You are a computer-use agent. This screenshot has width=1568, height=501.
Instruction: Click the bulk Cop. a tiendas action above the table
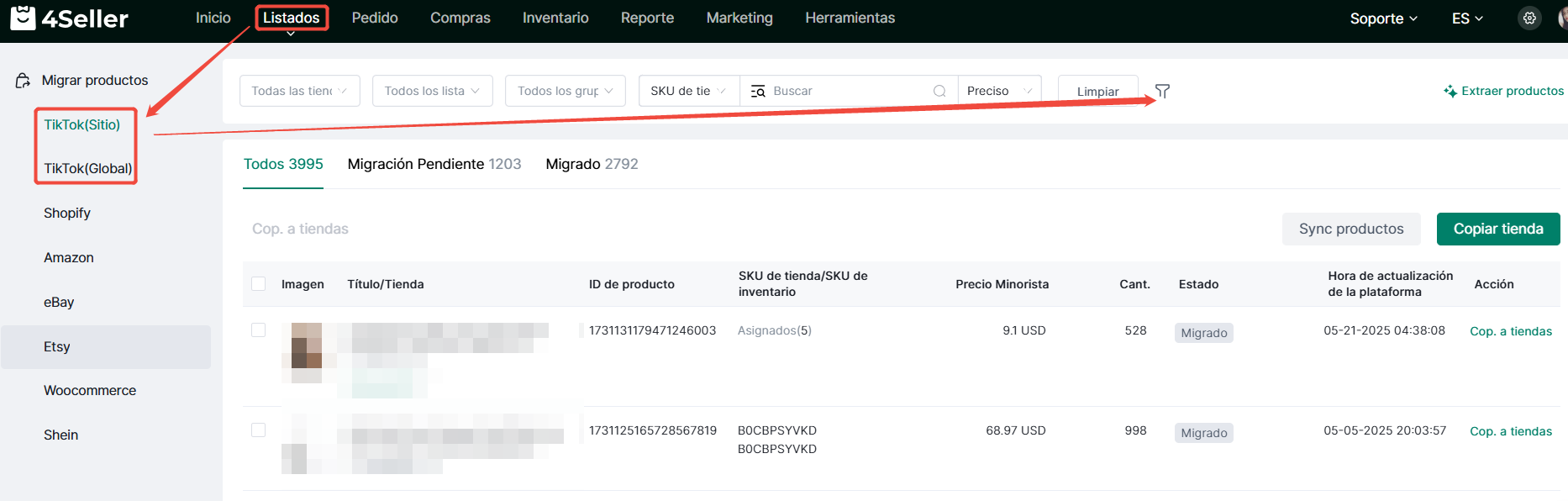coord(300,229)
